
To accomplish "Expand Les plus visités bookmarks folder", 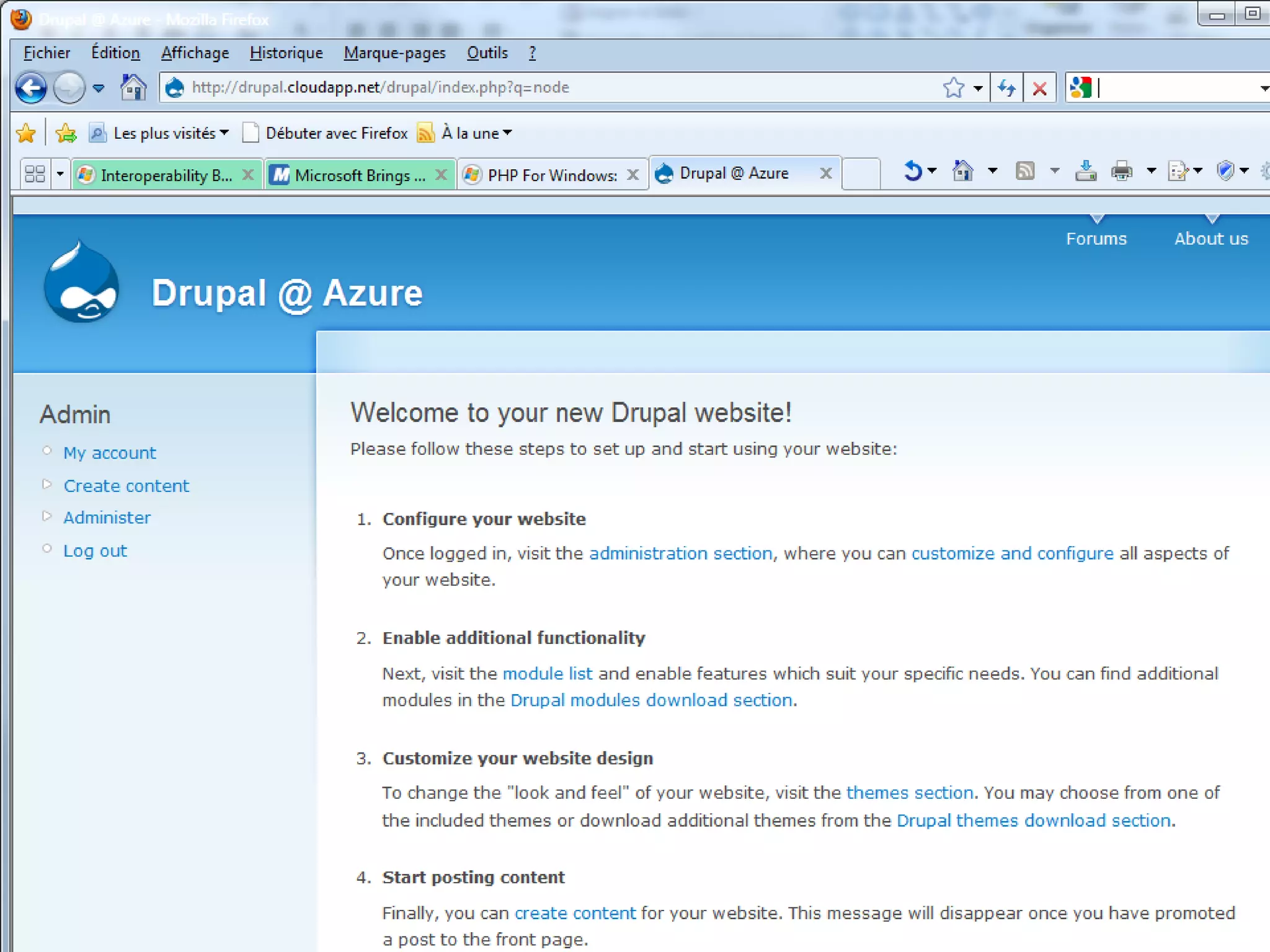I will (159, 133).
